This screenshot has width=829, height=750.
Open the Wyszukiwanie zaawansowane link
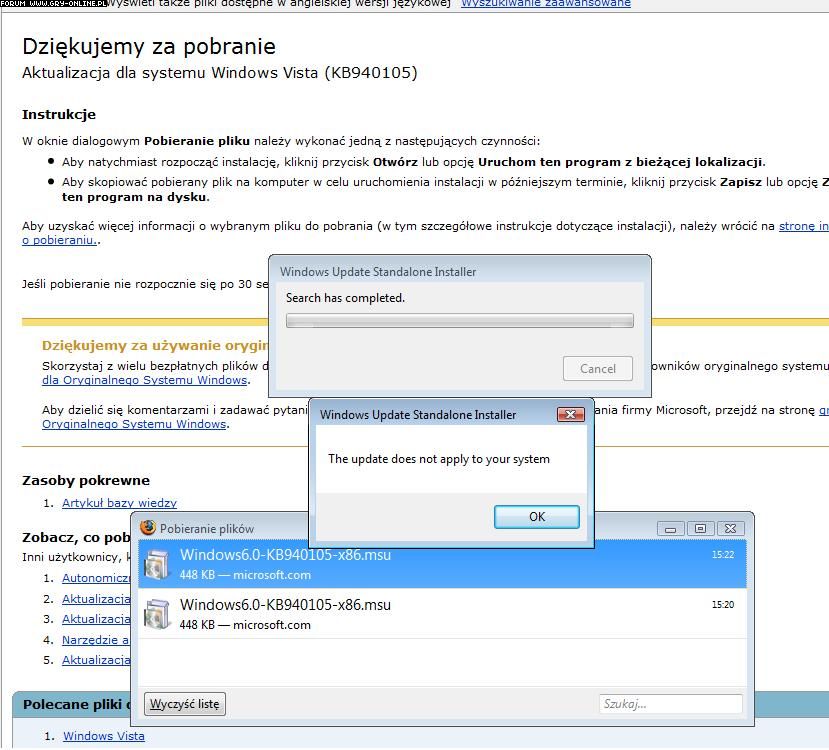tap(545, 4)
